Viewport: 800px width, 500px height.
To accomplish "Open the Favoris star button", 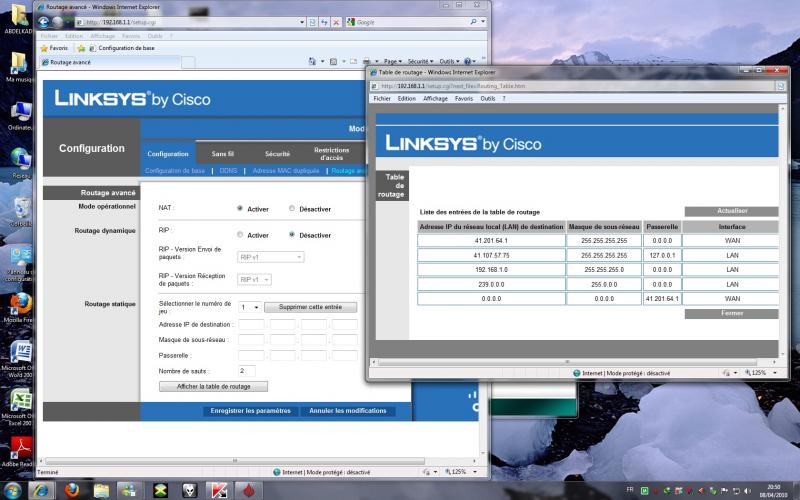I will [x=54, y=48].
